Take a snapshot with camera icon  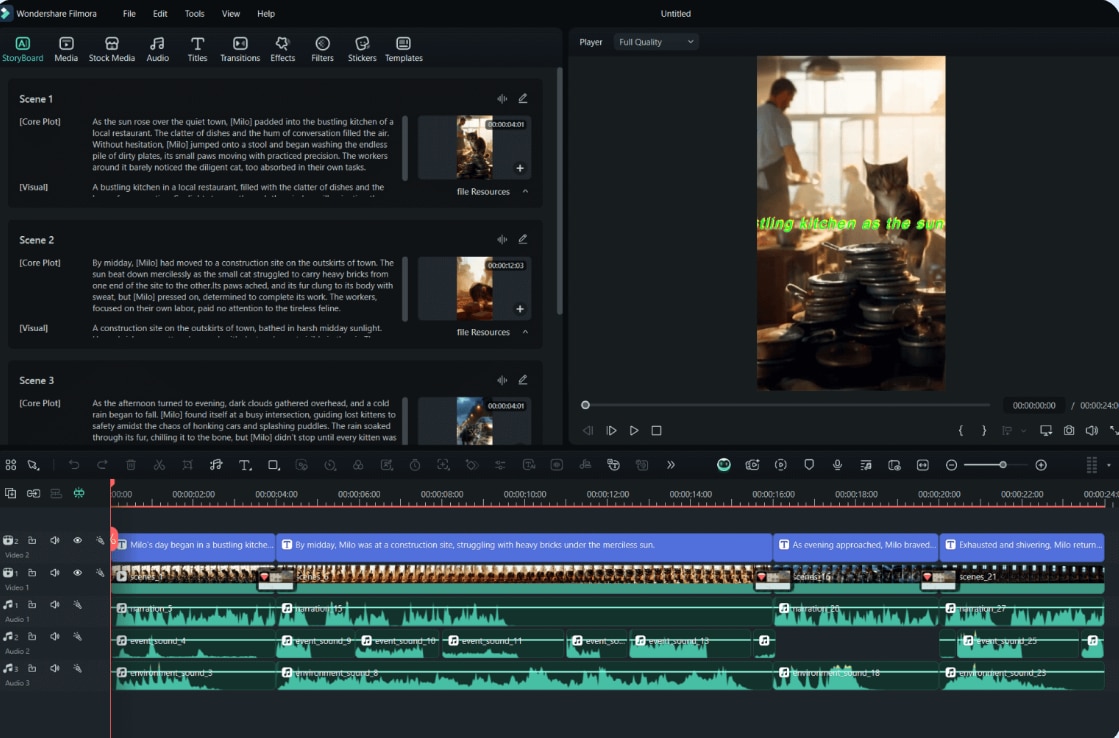1068,430
